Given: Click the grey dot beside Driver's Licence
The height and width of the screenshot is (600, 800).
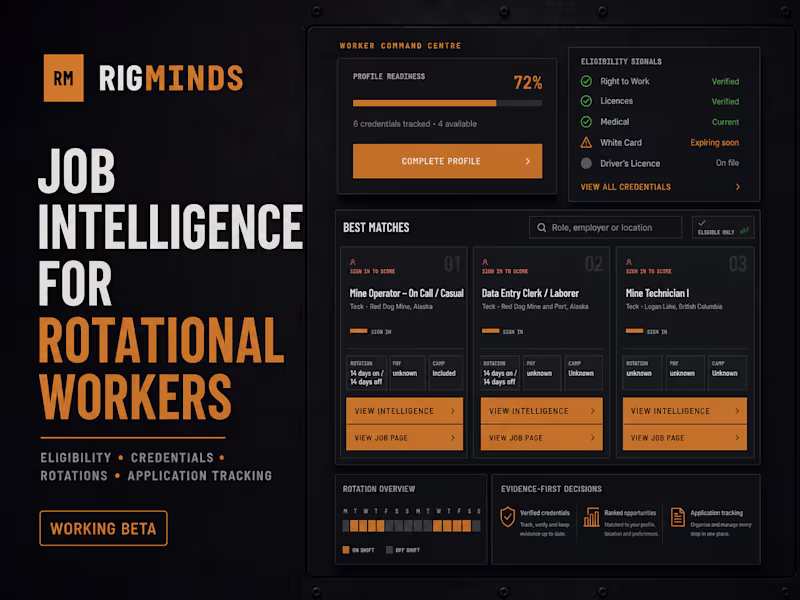Looking at the screenshot, I should [x=586, y=163].
